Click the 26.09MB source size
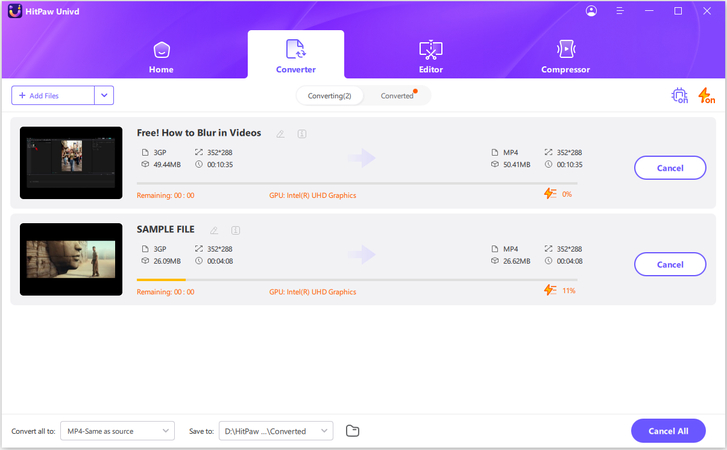 [167, 261]
